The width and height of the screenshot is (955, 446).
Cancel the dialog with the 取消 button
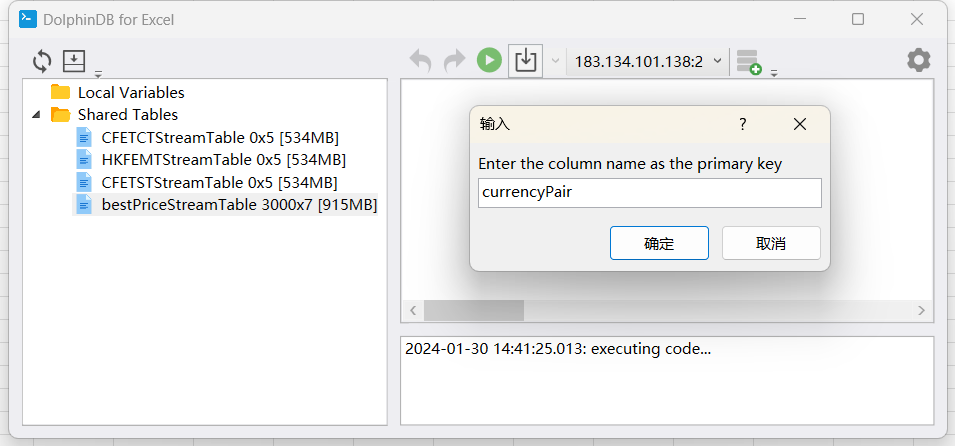(x=771, y=243)
